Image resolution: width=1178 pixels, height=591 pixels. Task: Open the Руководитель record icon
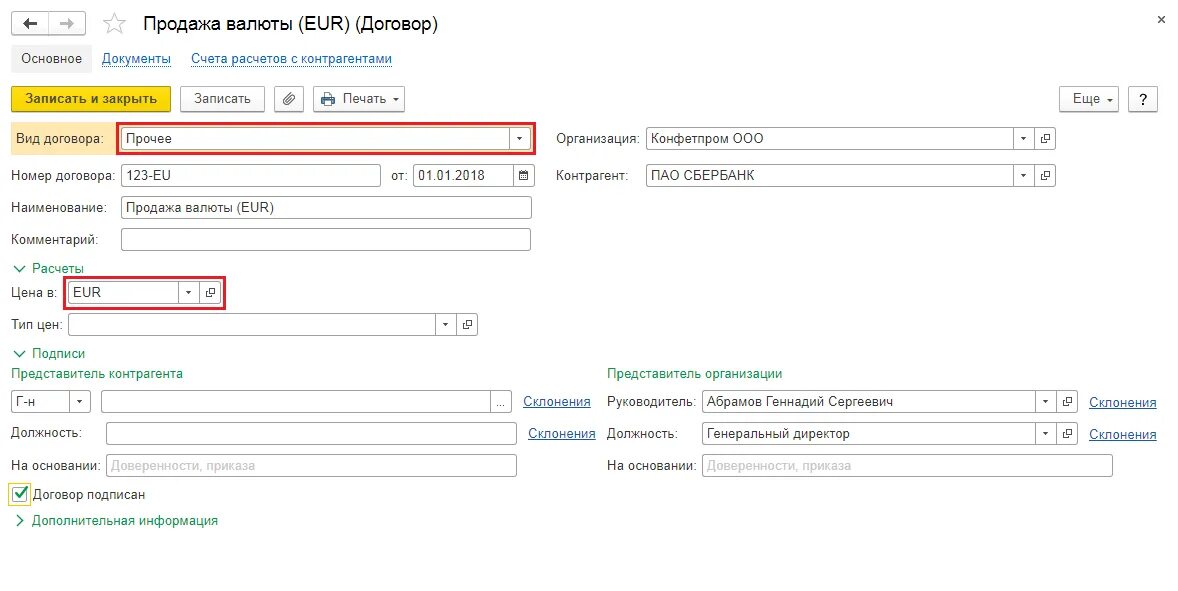[x=1067, y=402]
